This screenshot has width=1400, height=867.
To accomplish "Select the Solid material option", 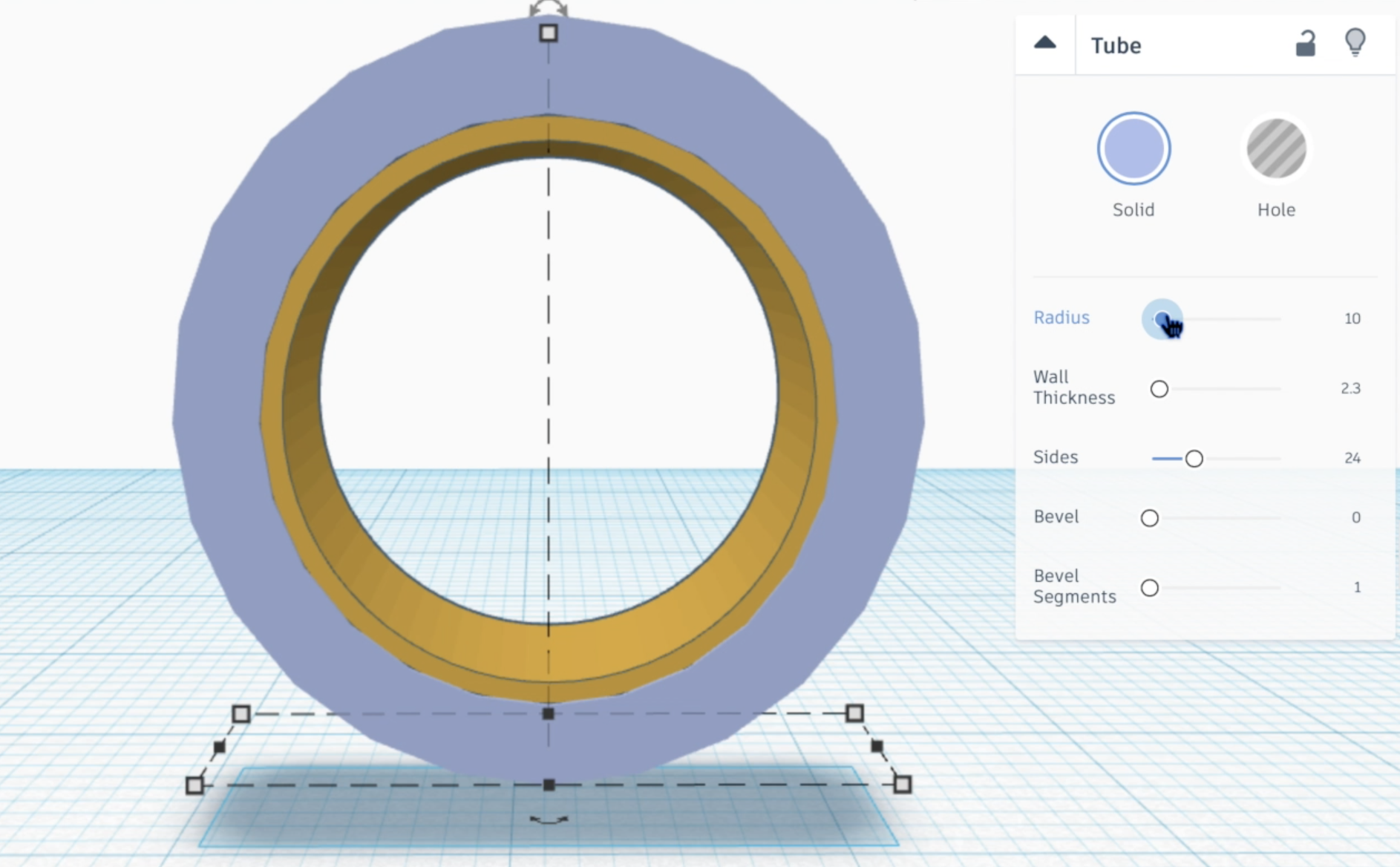I will click(x=1132, y=148).
